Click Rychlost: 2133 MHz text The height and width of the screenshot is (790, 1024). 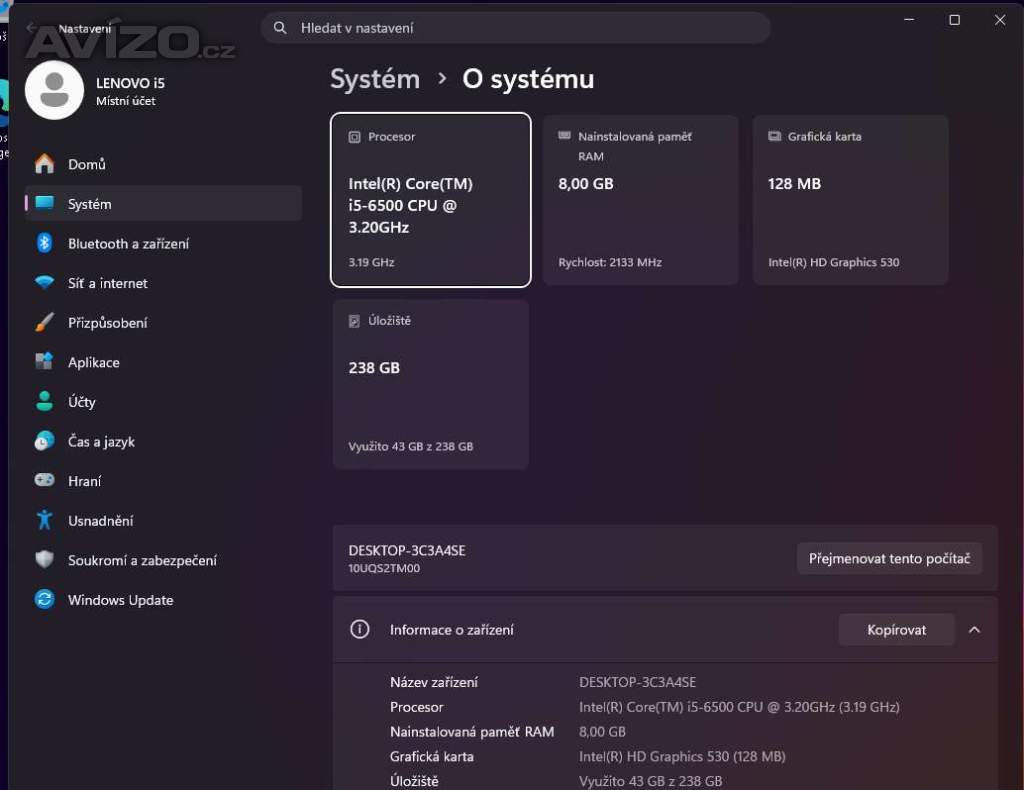610,262
